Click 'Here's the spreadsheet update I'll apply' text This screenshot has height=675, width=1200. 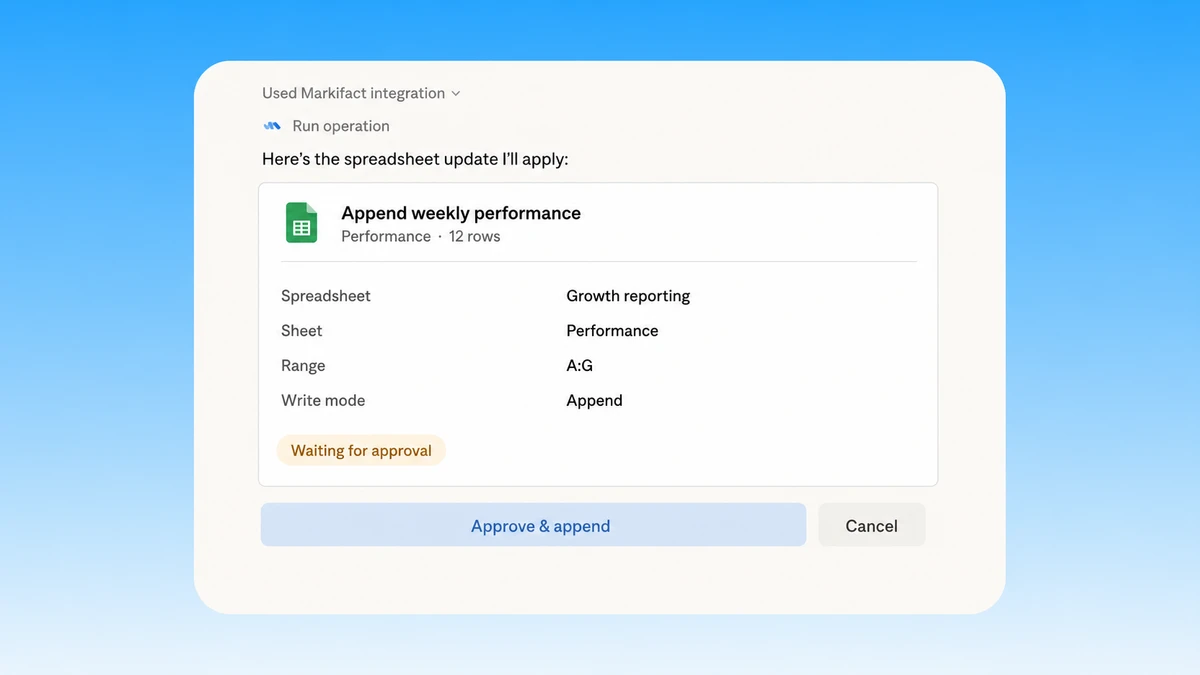415,159
